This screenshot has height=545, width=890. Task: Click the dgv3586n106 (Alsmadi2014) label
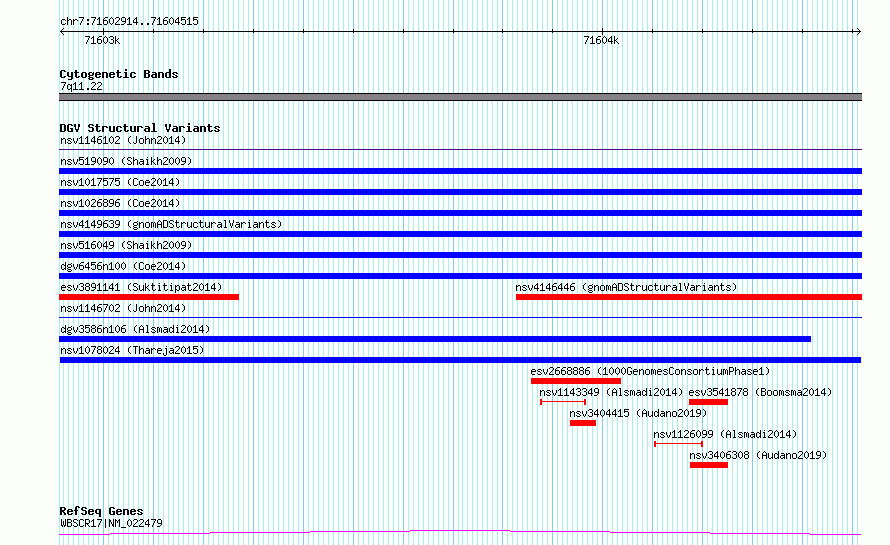coord(135,329)
